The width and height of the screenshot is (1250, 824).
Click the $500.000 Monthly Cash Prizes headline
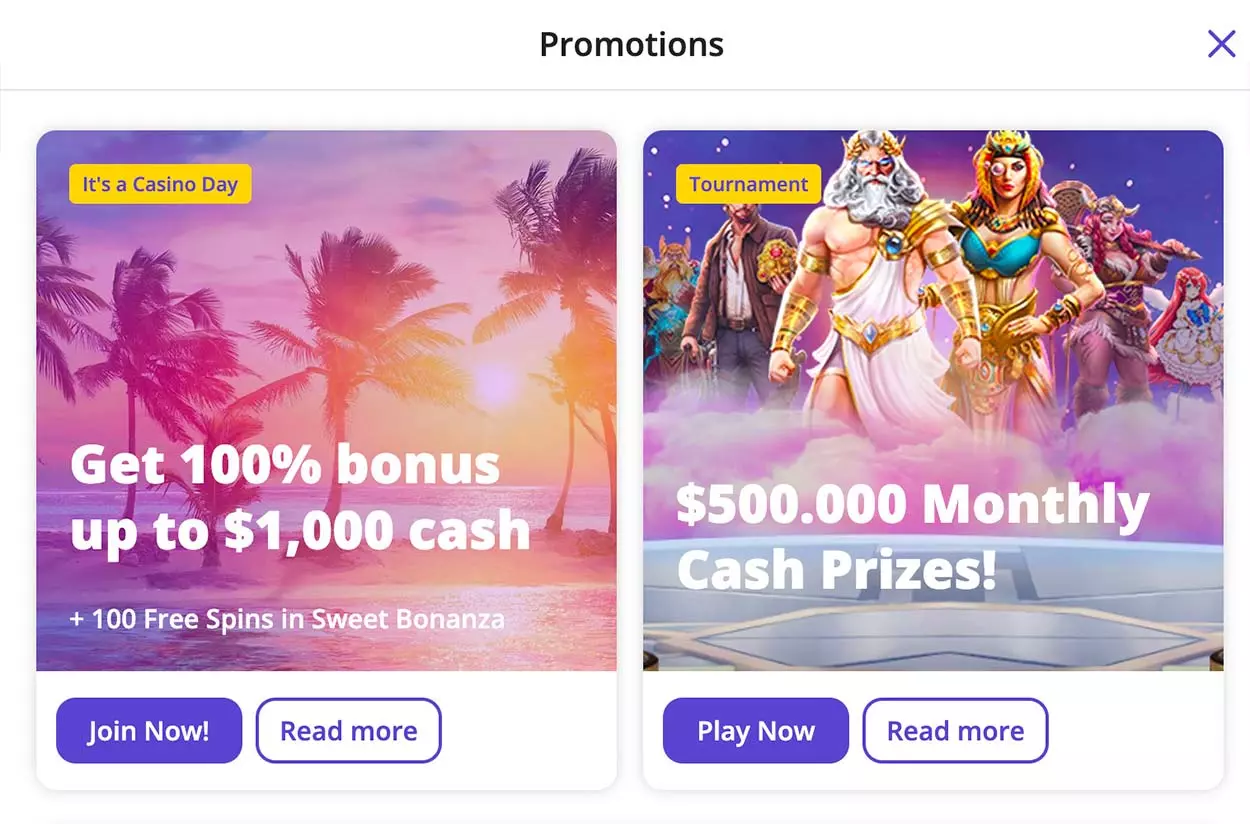pyautogui.click(x=912, y=537)
